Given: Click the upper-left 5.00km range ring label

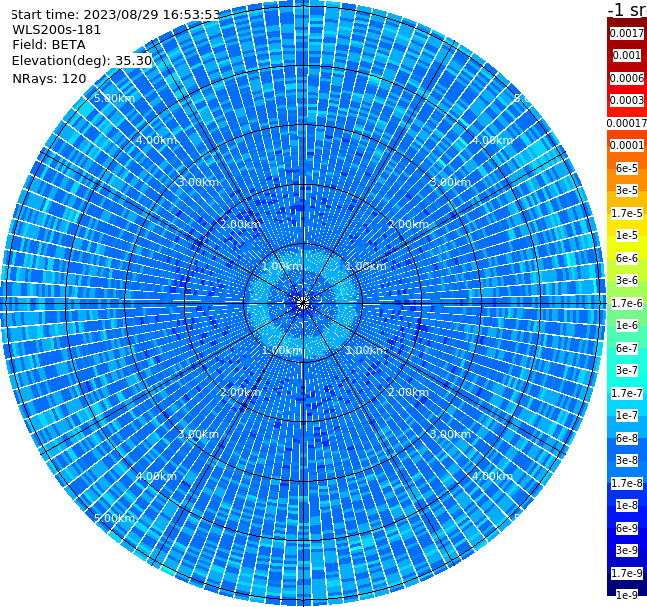Looking at the screenshot, I should coord(114,98).
